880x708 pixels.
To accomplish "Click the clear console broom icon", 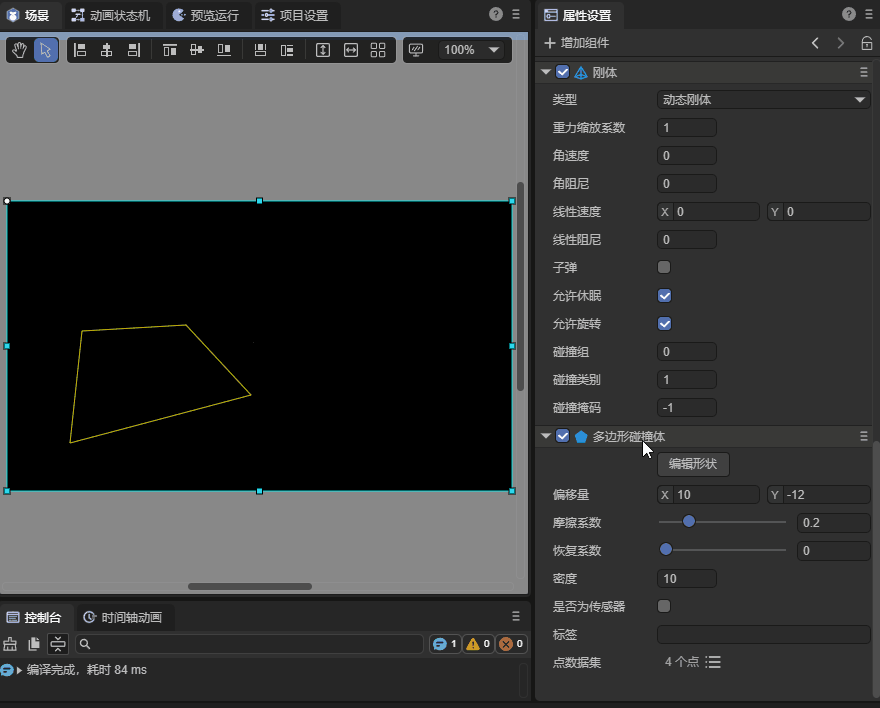I will pyautogui.click(x=11, y=644).
